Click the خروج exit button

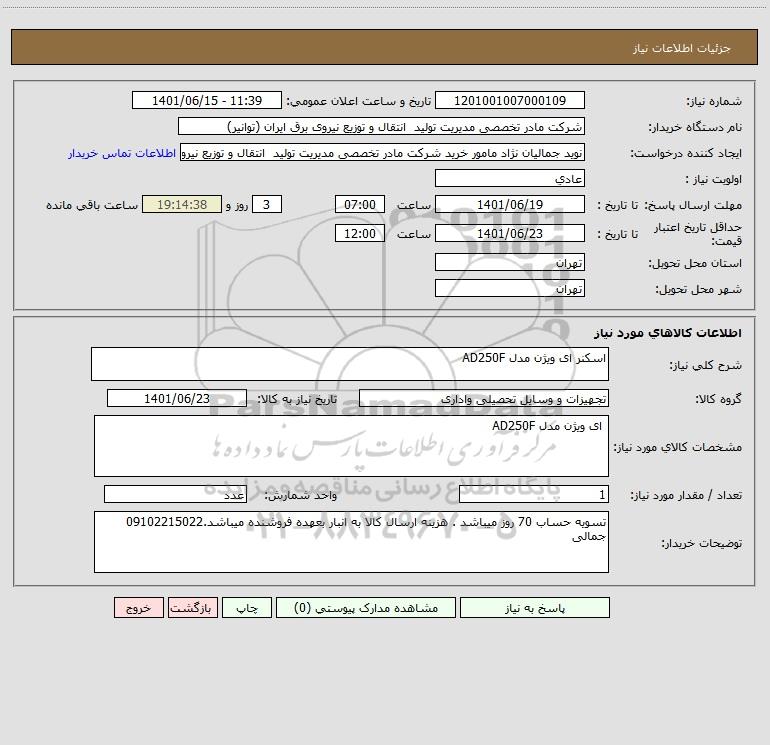(x=138, y=608)
